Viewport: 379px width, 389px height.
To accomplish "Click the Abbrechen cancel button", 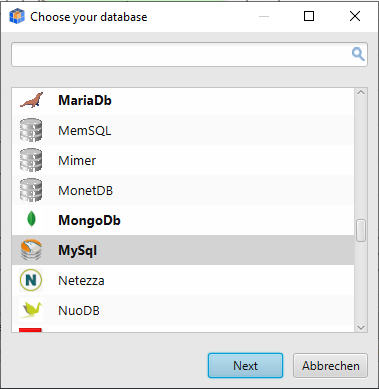I will (330, 366).
